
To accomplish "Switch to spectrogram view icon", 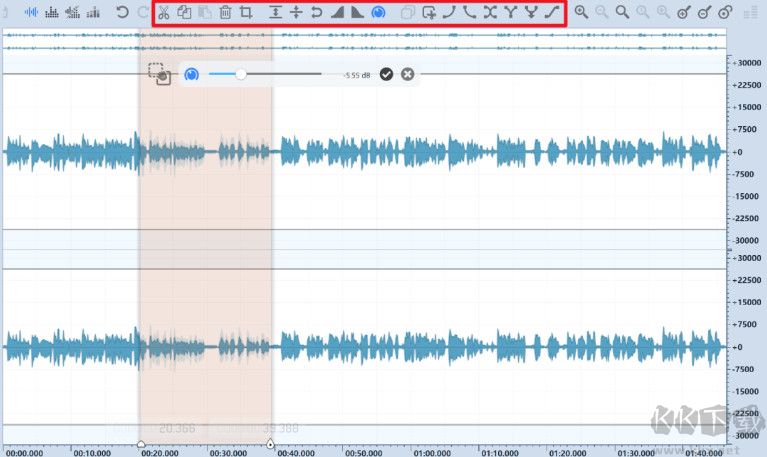I will point(51,12).
